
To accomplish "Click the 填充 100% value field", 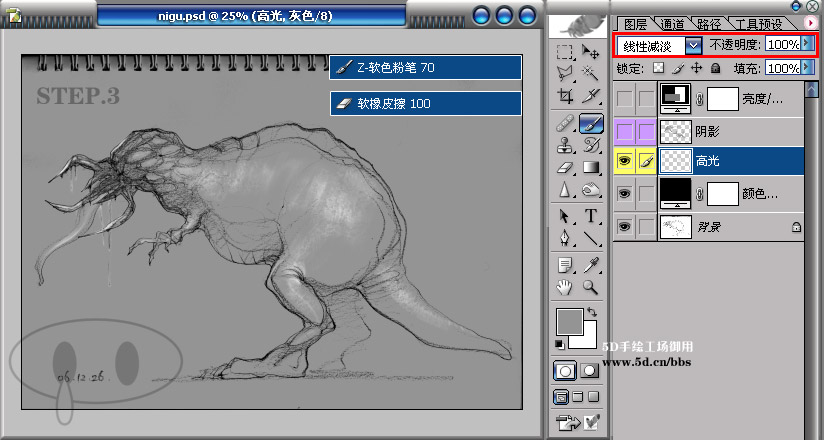I will pyautogui.click(x=782, y=68).
